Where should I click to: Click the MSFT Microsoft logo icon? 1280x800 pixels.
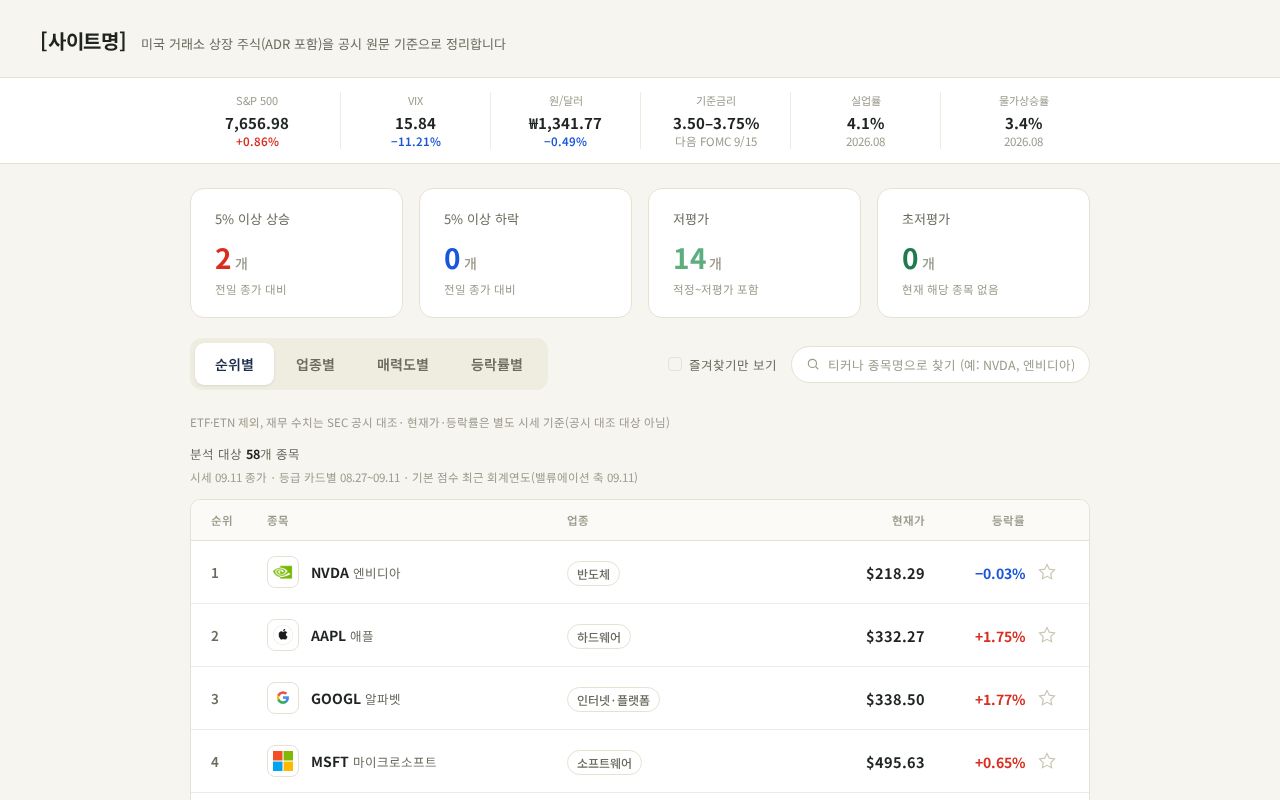click(283, 761)
